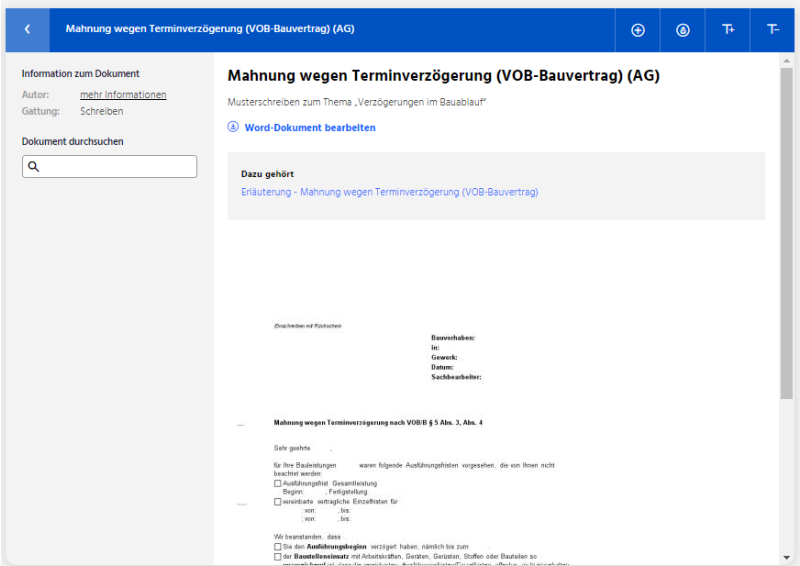
Task: Click download icon beside Word-Dokument bearbeiten
Action: pyautogui.click(x=234, y=128)
